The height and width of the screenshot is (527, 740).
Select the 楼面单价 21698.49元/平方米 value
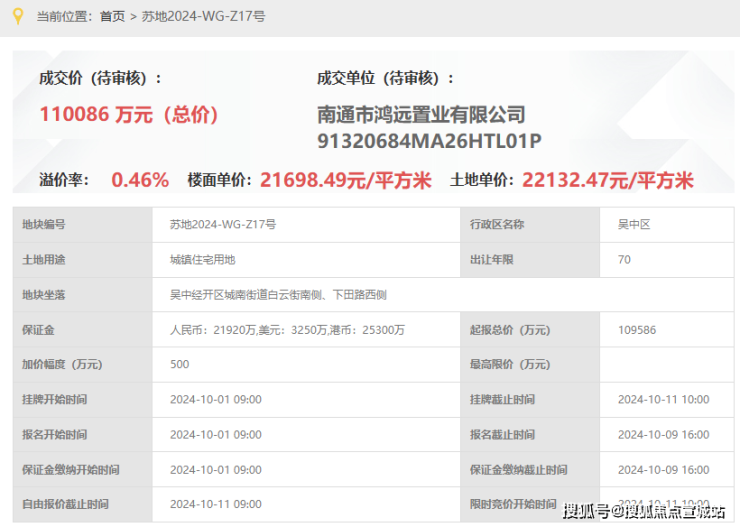[x=345, y=180]
